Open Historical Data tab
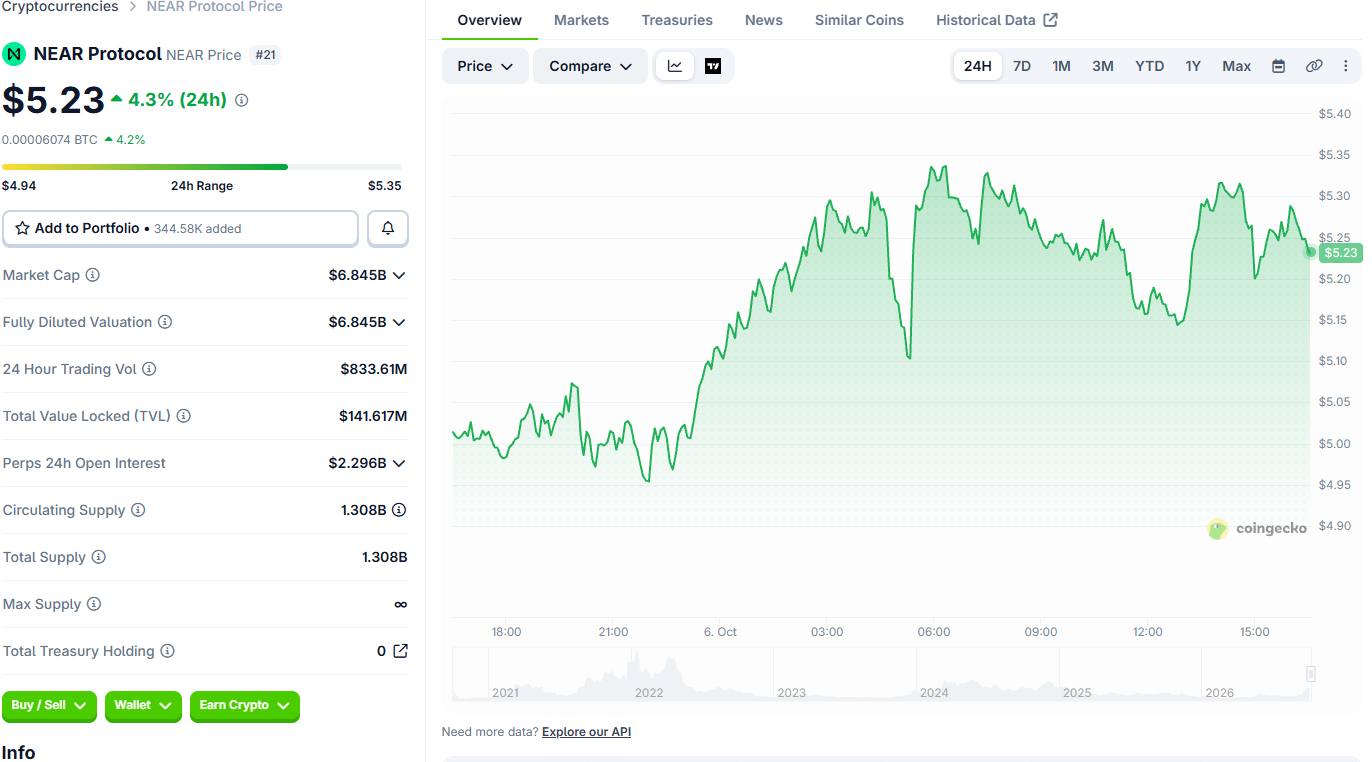The height and width of the screenshot is (762, 1372). coord(996,20)
